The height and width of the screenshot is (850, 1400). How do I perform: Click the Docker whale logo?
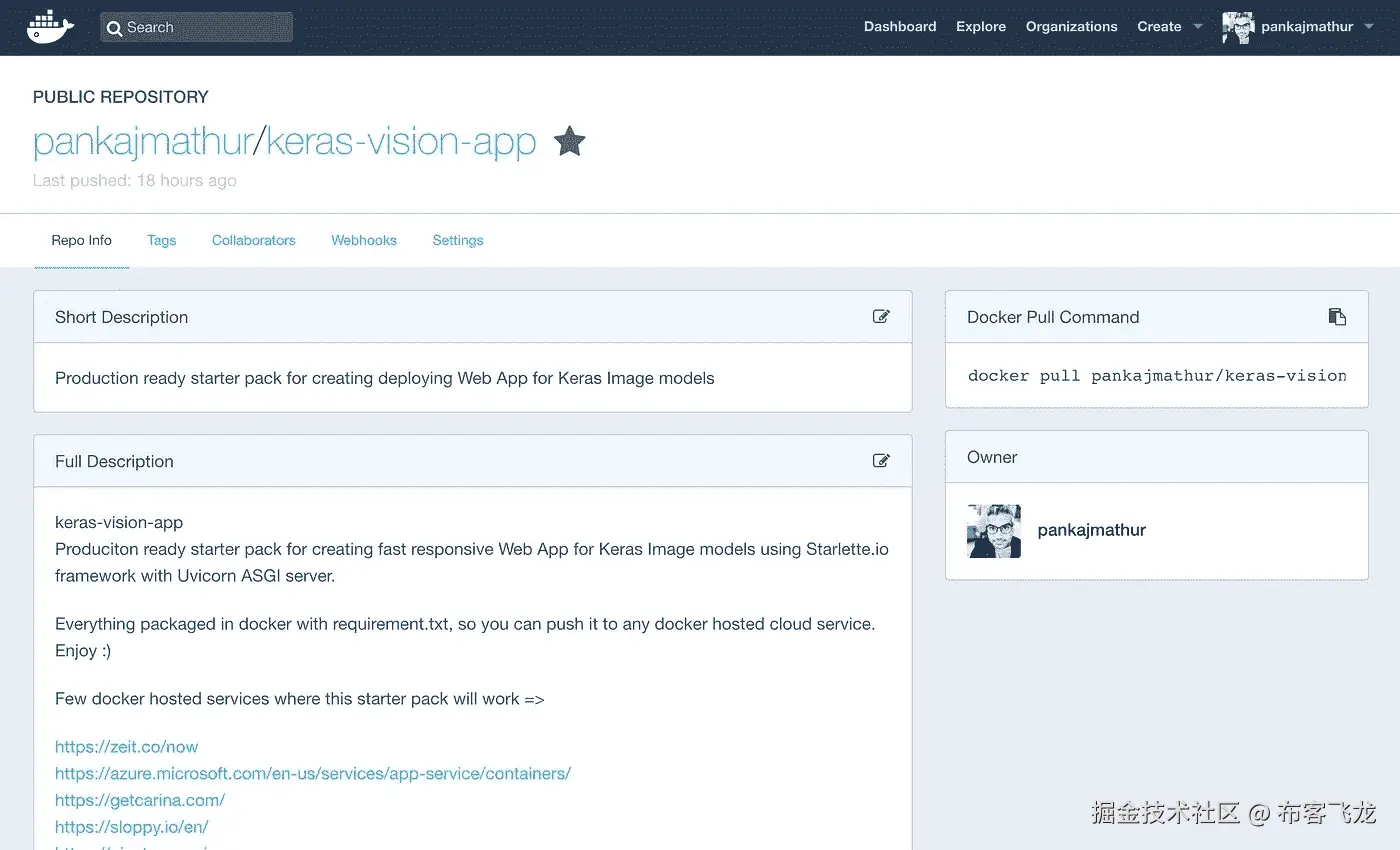click(x=49, y=27)
